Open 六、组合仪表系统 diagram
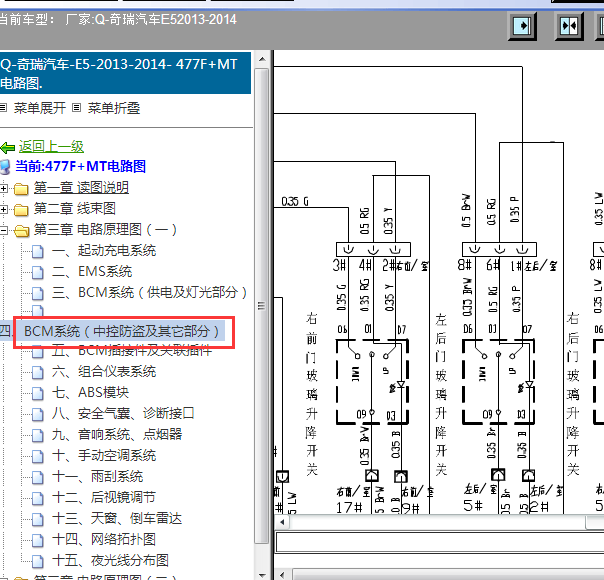604x580 pixels. [x=104, y=372]
